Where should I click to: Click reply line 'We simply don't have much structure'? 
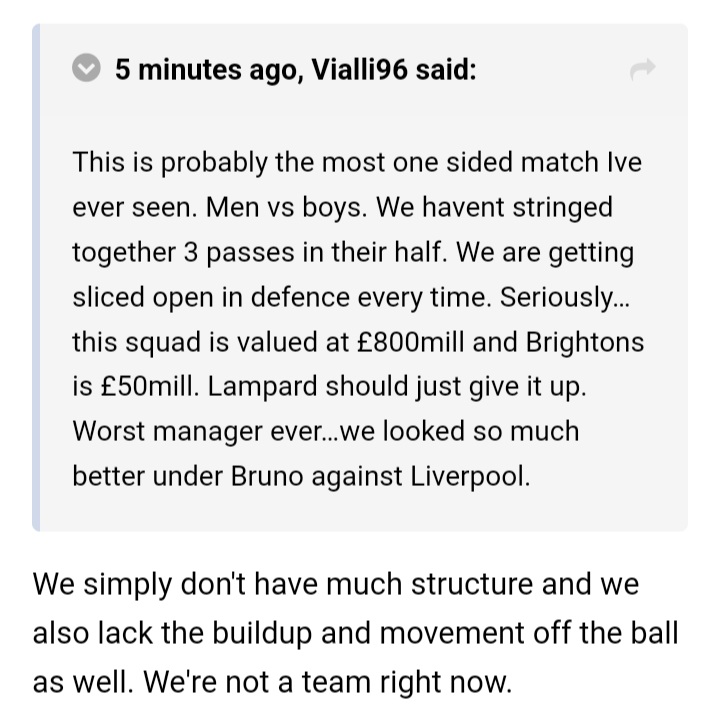(336, 584)
